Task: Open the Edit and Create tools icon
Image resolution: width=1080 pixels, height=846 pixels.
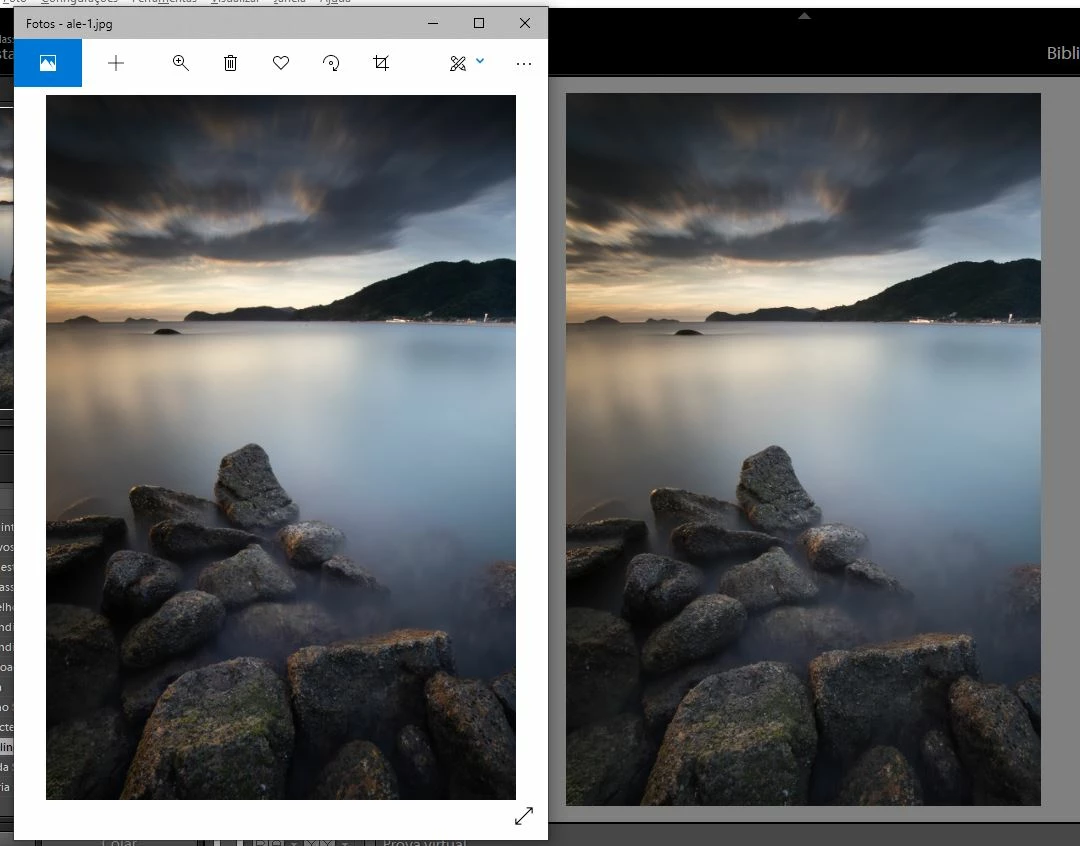Action: [458, 63]
